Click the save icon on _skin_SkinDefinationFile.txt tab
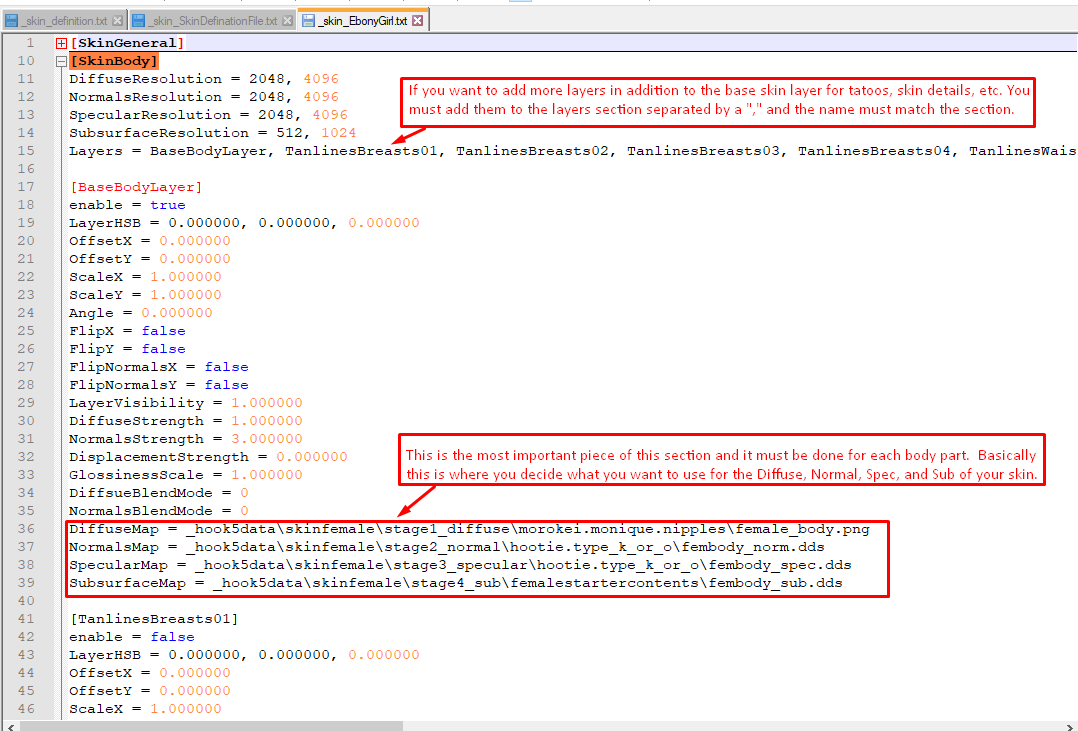This screenshot has height=731, width=1078. pyautogui.click(x=138, y=21)
